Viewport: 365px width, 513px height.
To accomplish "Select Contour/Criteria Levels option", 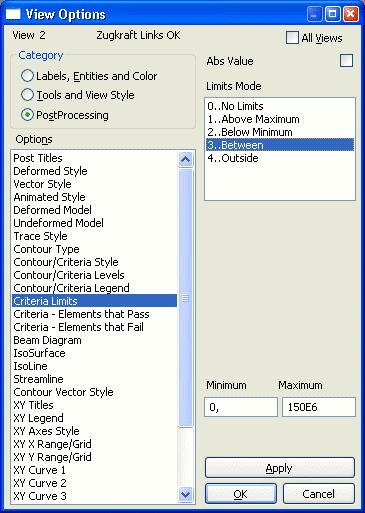I will click(x=94, y=275).
